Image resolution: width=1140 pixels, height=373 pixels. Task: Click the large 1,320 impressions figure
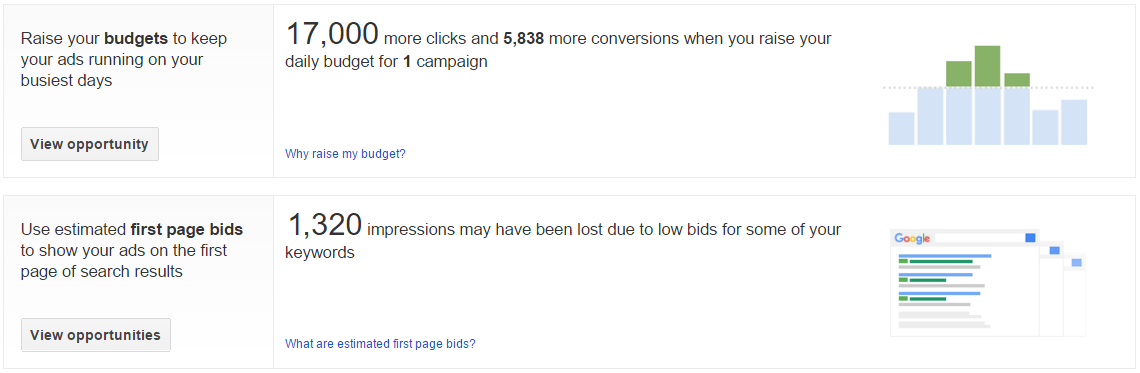tap(324, 225)
